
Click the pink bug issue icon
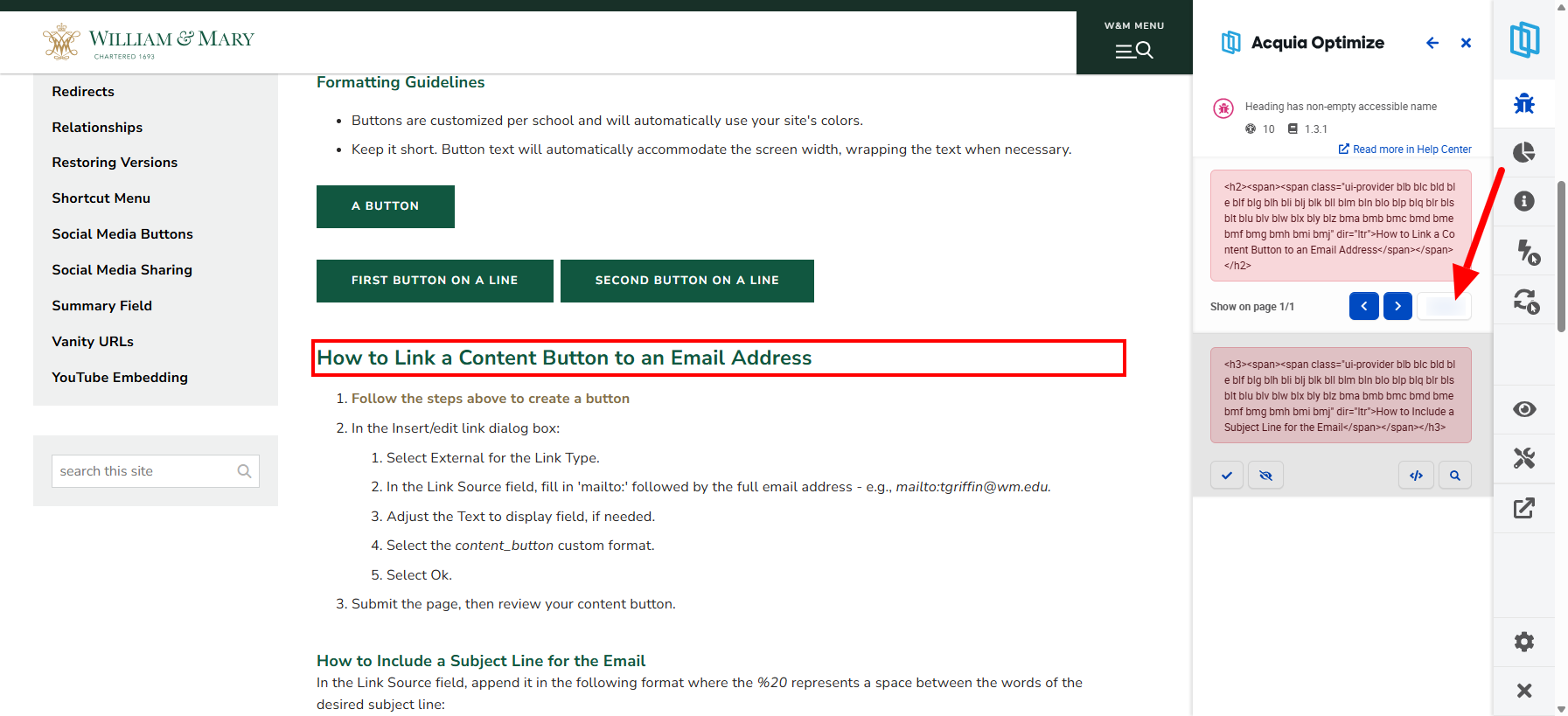1223,108
